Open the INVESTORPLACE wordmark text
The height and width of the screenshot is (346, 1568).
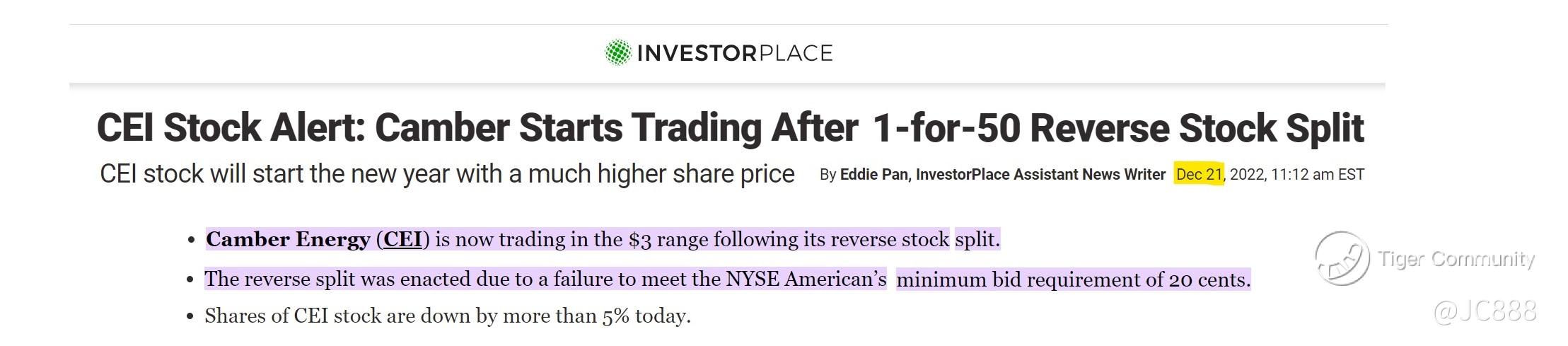(x=735, y=53)
